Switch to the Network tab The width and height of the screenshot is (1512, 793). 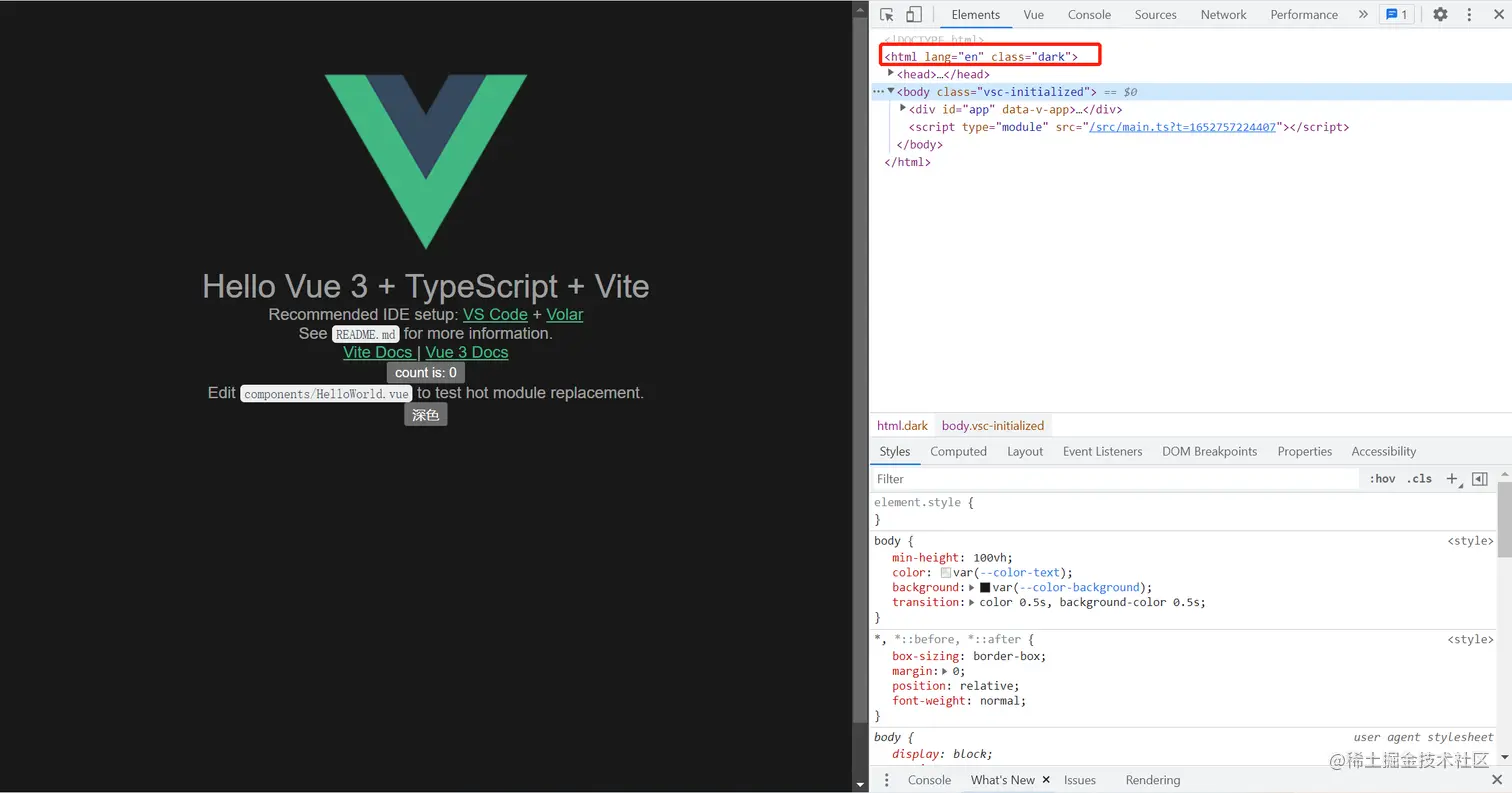(x=1223, y=15)
